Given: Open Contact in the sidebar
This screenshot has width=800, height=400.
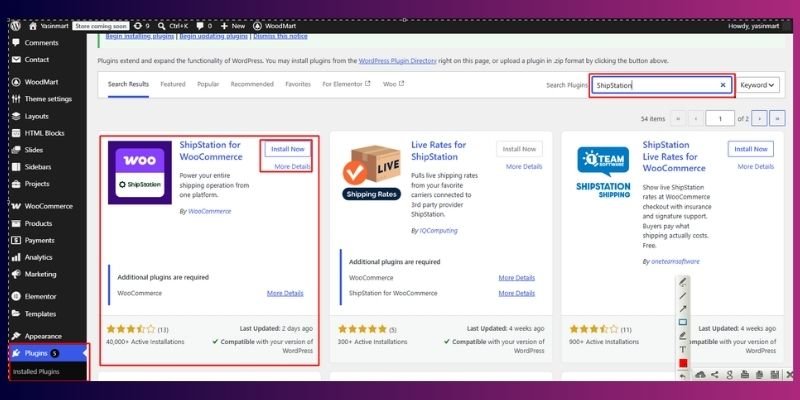Looking at the screenshot, I should coord(37,60).
